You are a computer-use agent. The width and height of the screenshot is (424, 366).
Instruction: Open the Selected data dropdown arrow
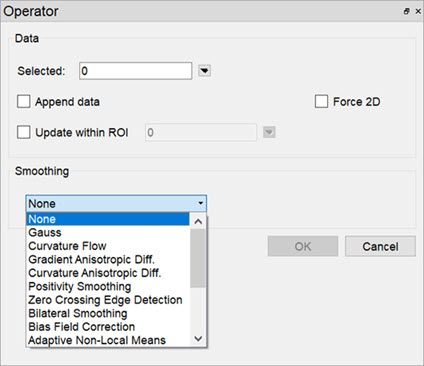pyautogui.click(x=204, y=71)
